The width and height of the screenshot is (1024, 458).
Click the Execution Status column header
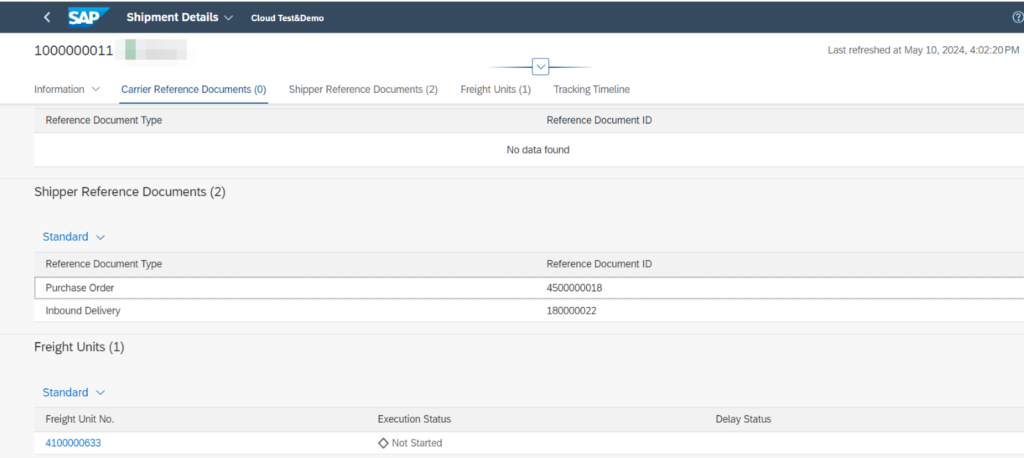(414, 419)
